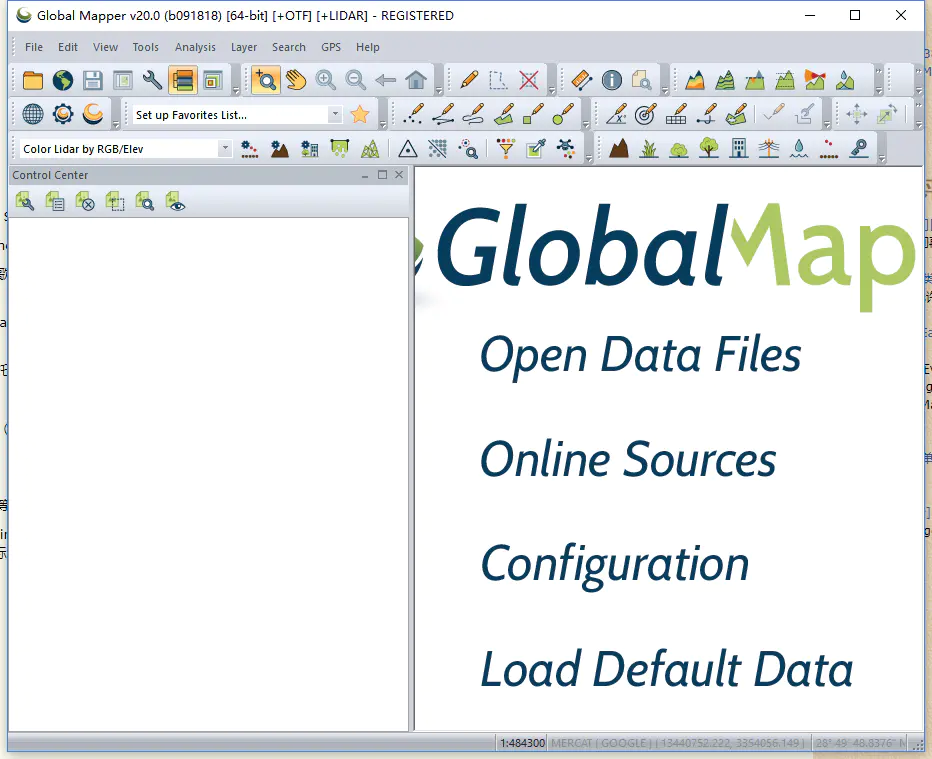Screen dimensions: 932x759
Task: Click the Create Grid pencil icon
Action: (x=676, y=114)
